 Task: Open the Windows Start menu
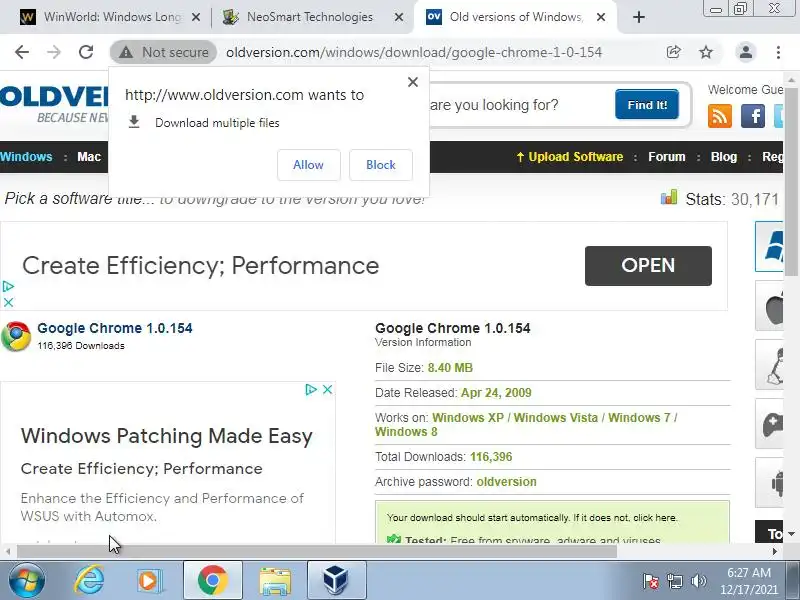(27, 580)
